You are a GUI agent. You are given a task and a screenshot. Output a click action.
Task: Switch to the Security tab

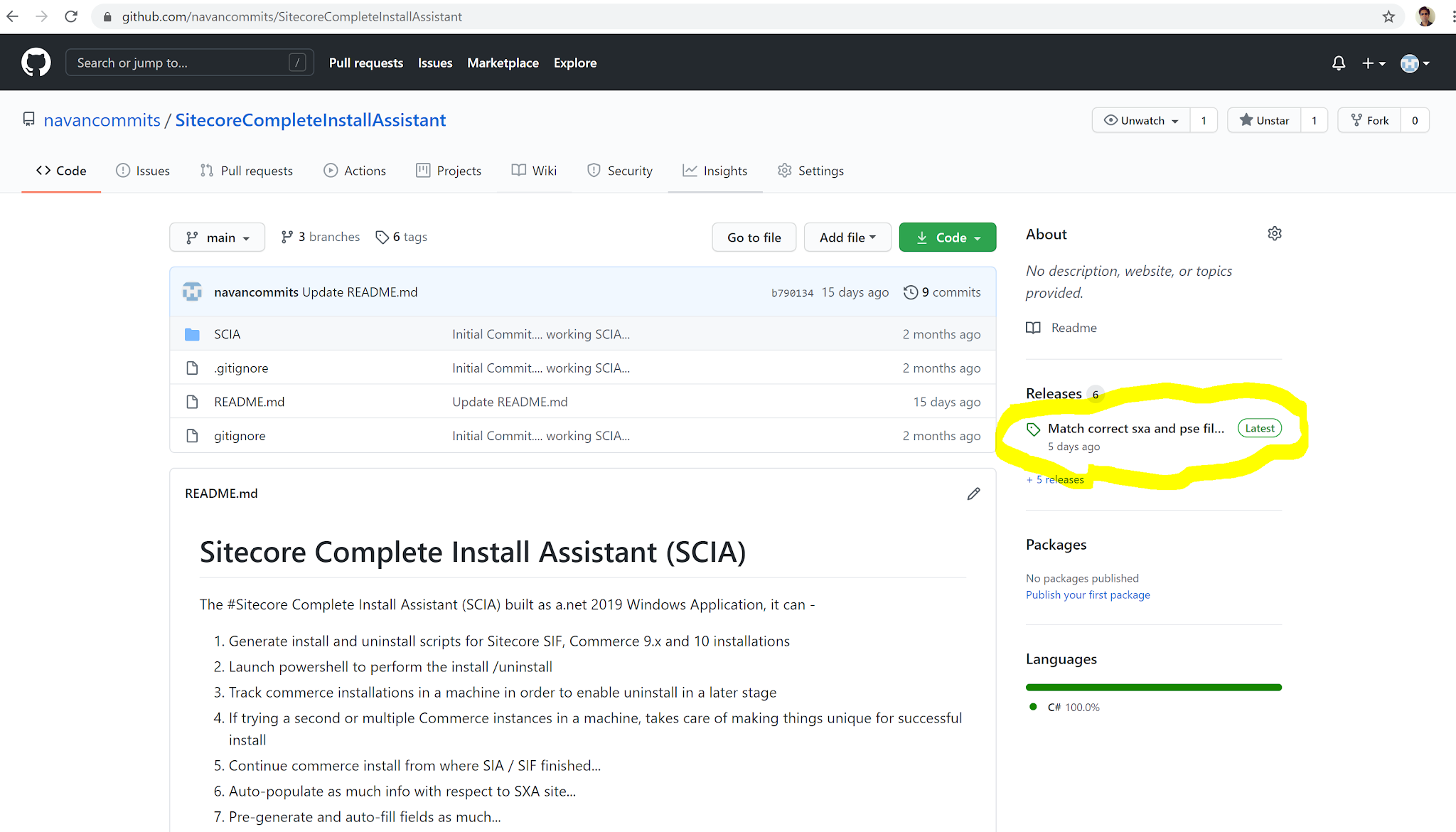(620, 171)
